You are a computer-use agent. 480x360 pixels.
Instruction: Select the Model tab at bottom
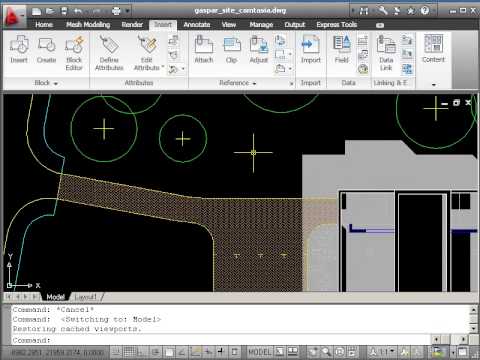[x=55, y=297]
